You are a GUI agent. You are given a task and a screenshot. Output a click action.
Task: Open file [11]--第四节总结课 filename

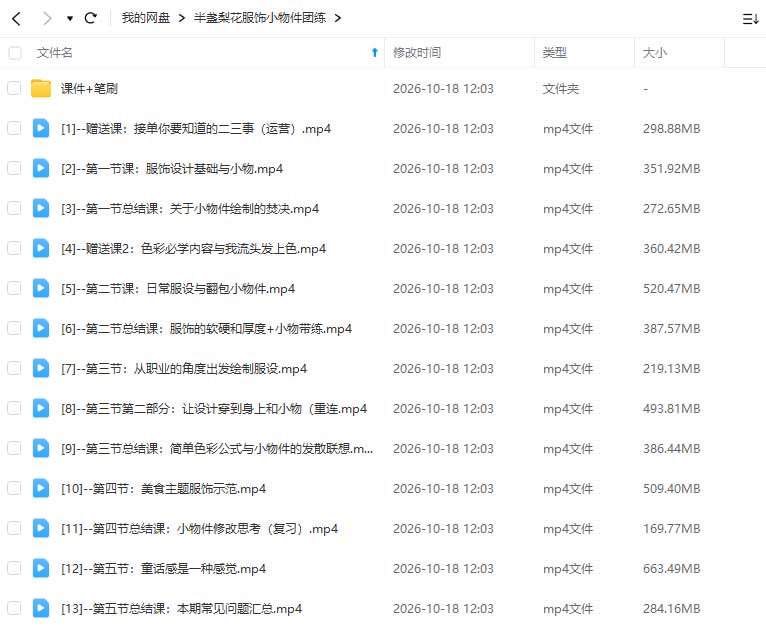click(199, 529)
